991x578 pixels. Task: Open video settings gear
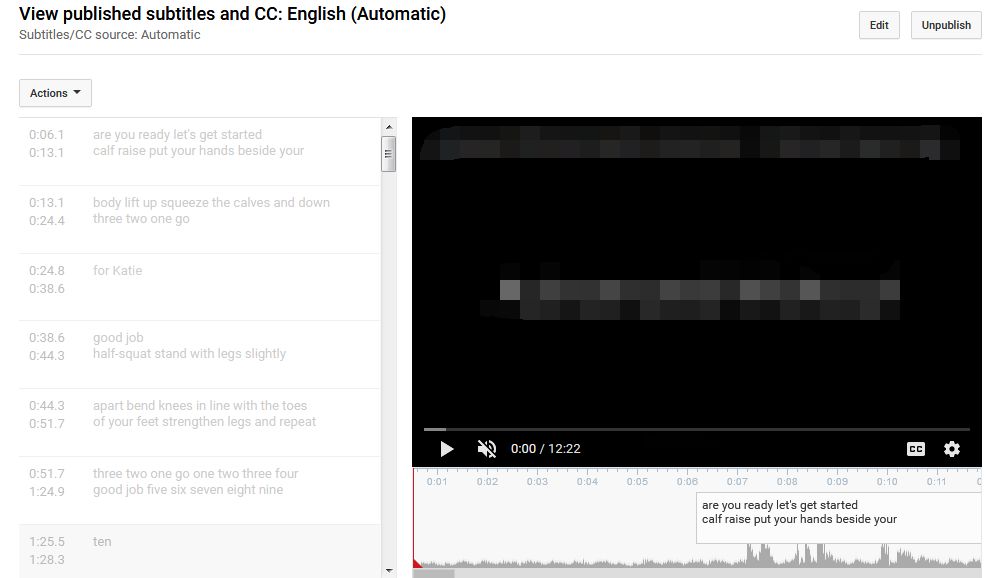coord(952,449)
